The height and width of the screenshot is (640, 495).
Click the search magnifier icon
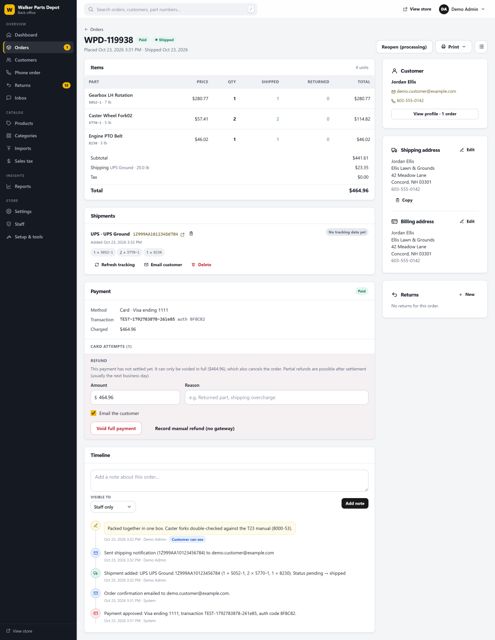[91, 9]
